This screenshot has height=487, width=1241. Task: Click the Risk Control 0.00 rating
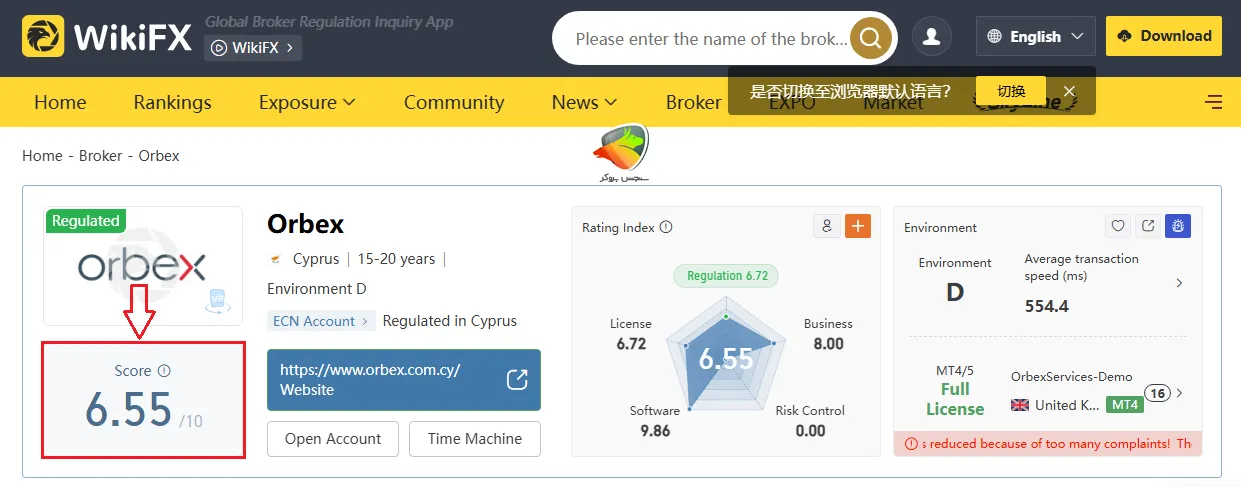pyautogui.click(x=810, y=421)
